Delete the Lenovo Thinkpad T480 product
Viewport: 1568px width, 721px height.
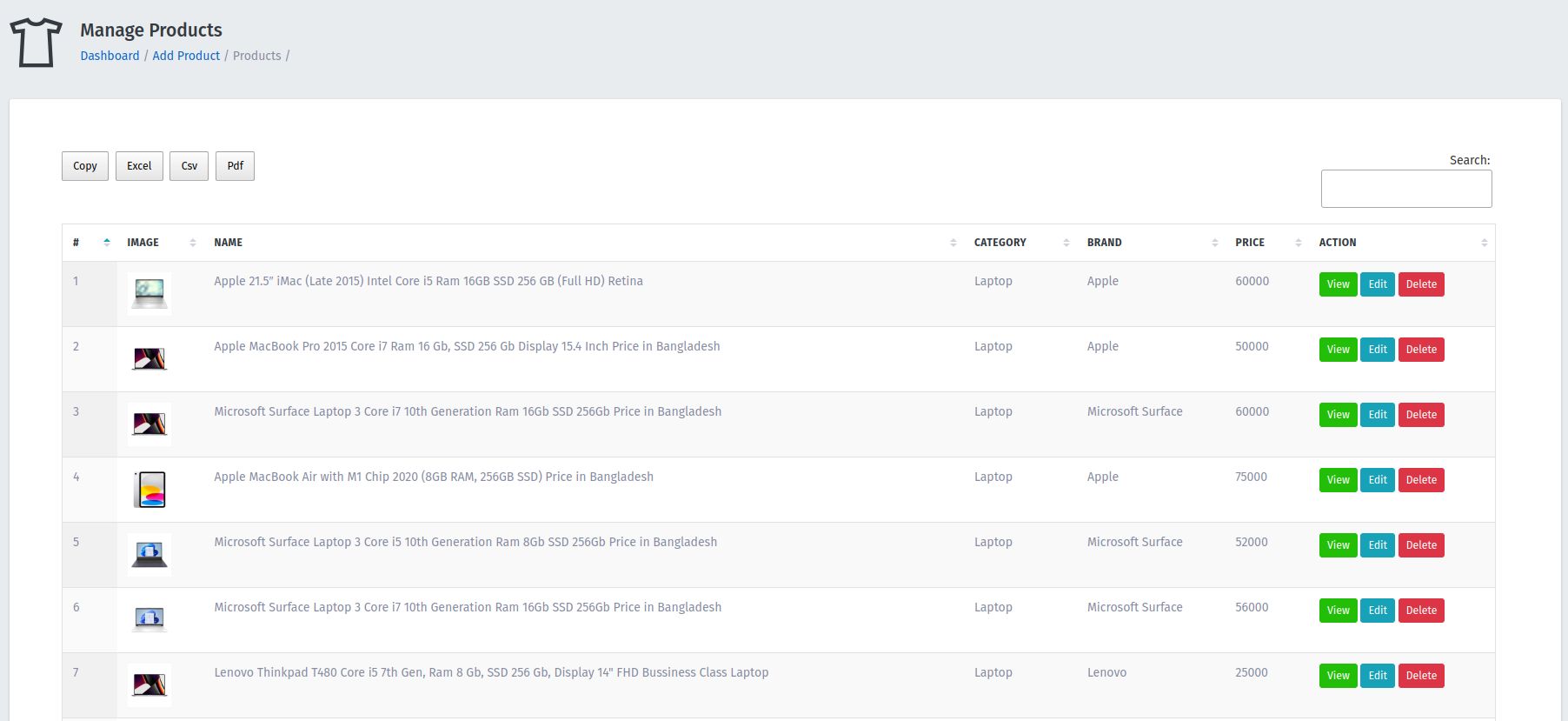tap(1421, 676)
